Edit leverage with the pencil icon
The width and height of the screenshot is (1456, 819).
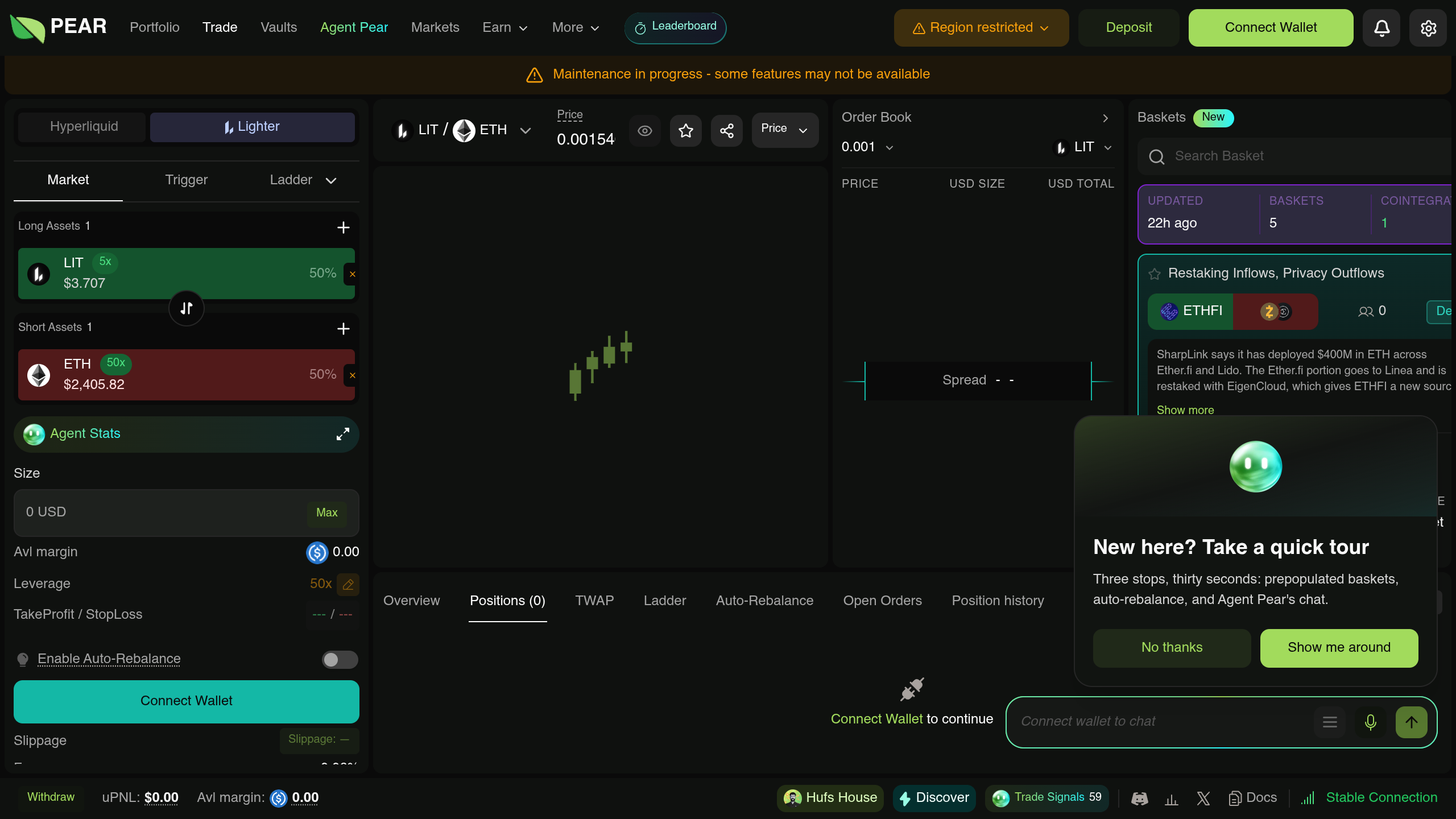coord(348,584)
